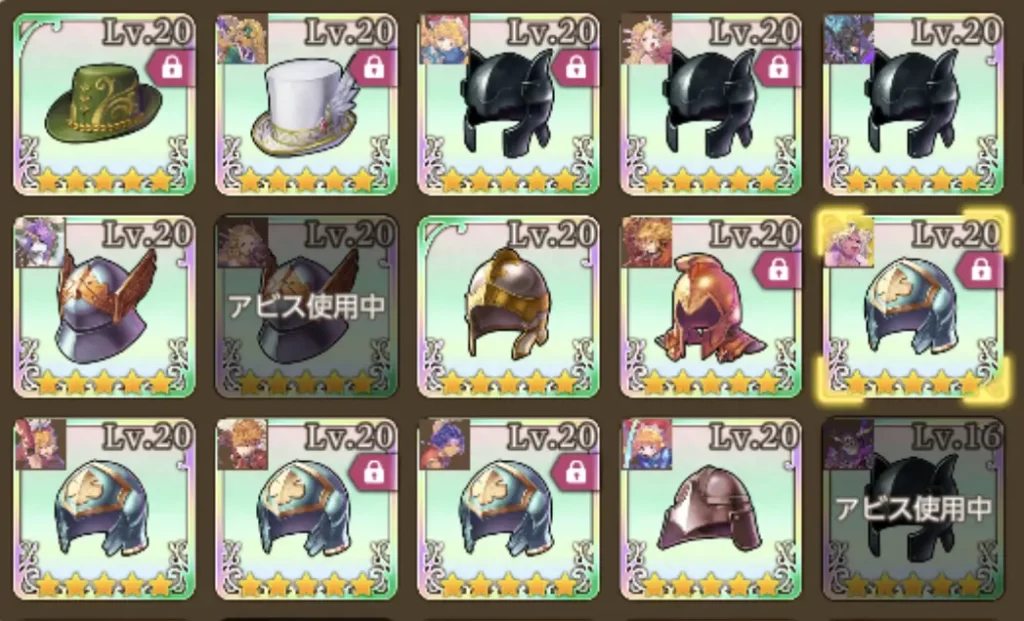Choose the winged silver helmet without overlay

click(104, 307)
